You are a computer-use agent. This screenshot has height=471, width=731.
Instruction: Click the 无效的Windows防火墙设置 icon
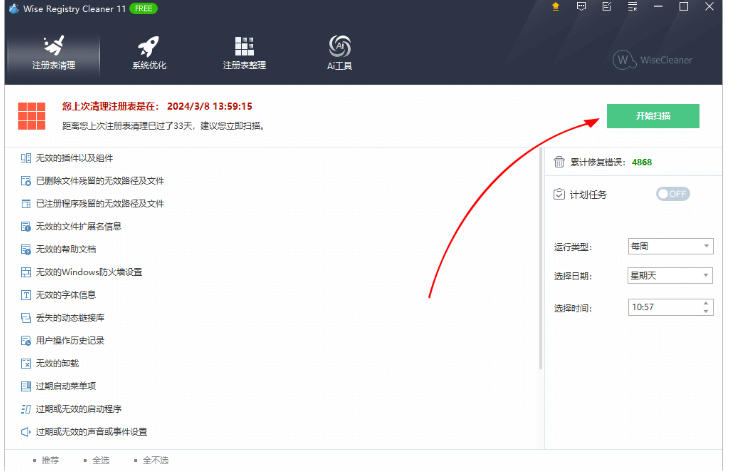click(26, 272)
